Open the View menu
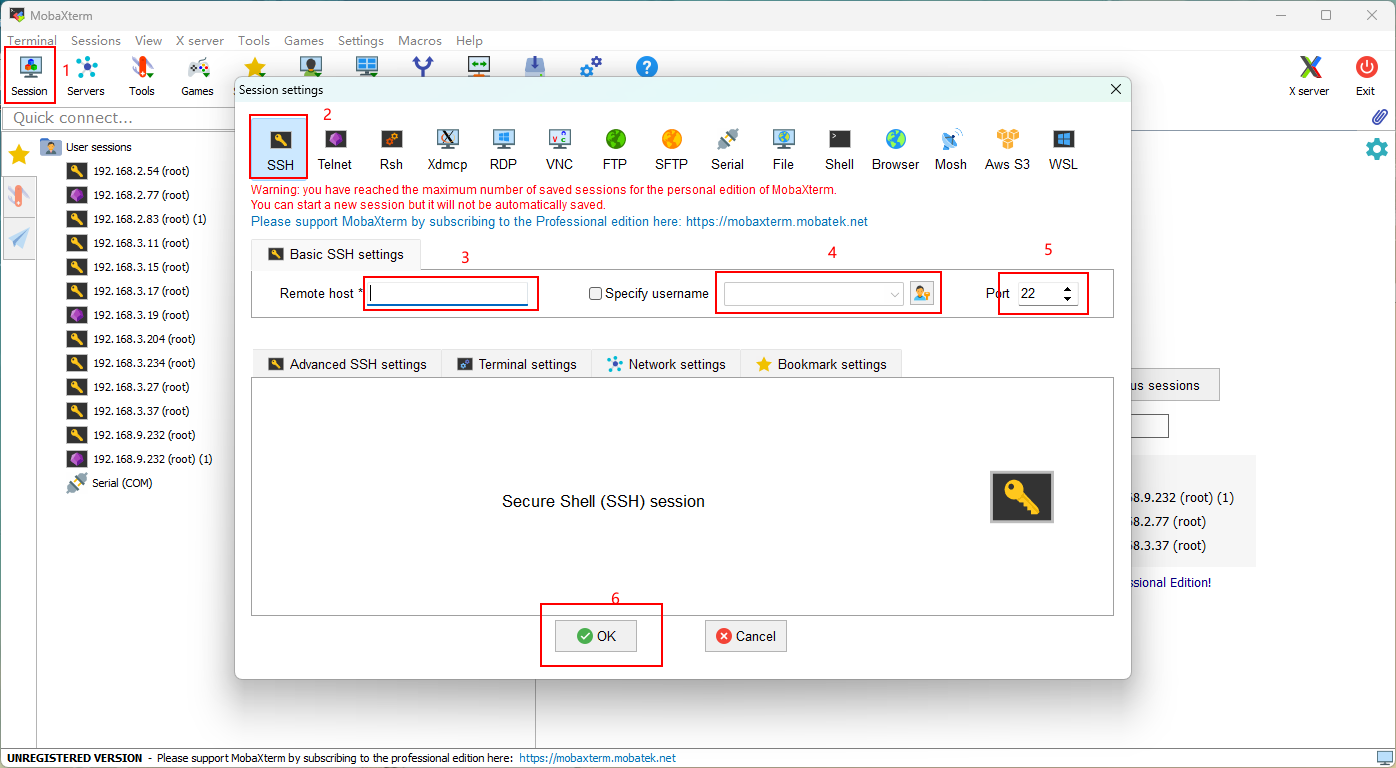1396x768 pixels. coord(148,41)
